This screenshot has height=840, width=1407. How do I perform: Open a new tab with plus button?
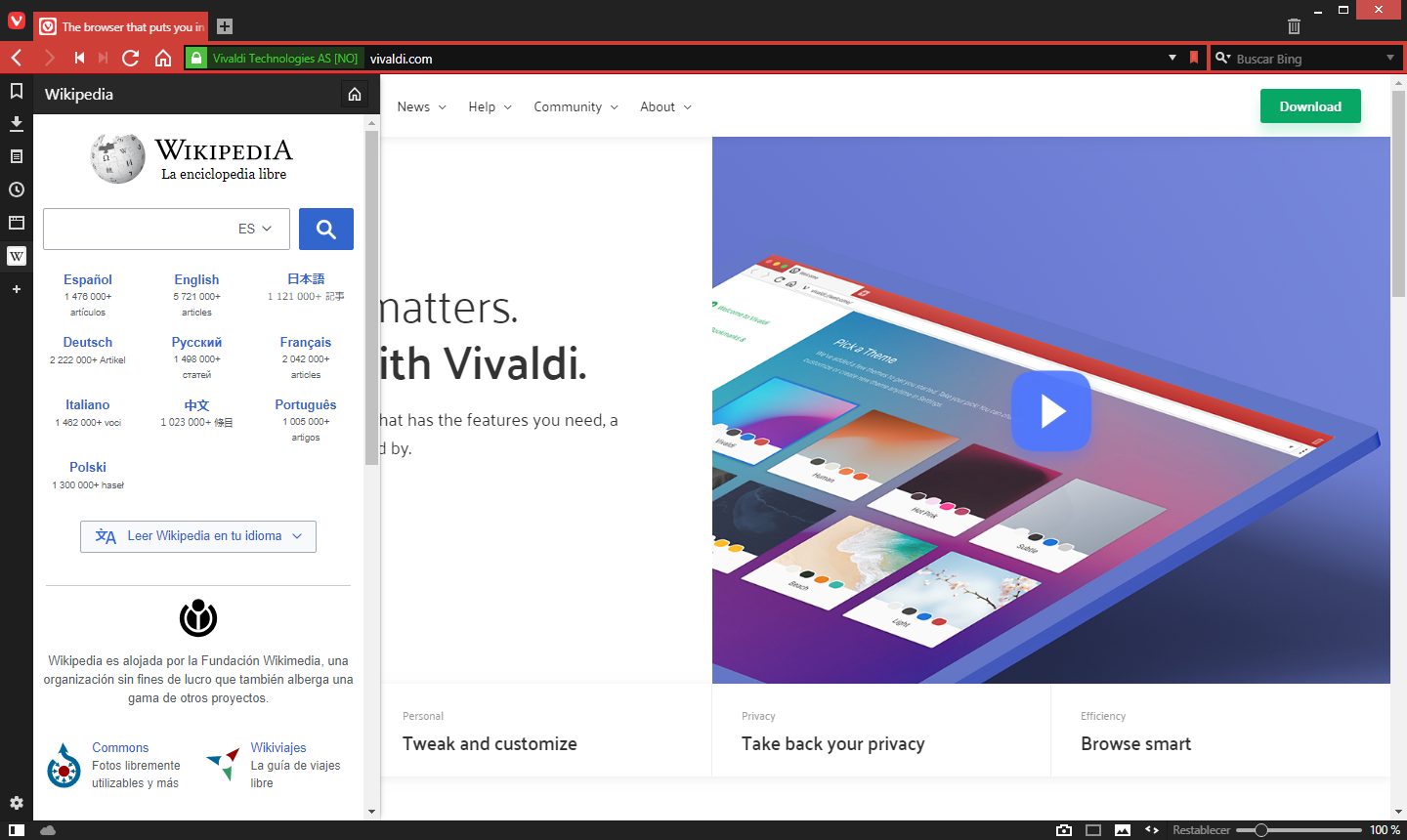point(224,26)
